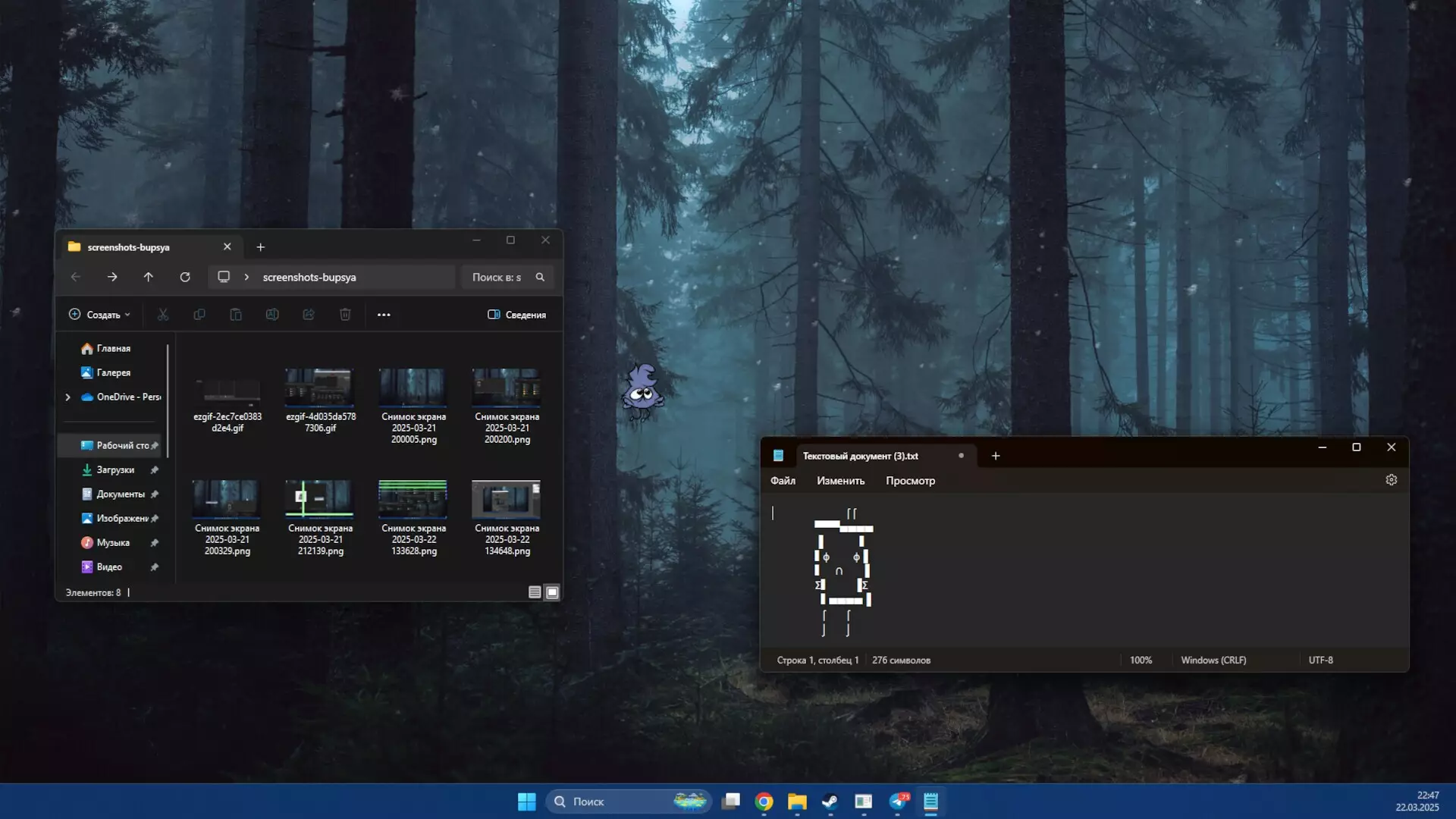Click the Delete trash icon in Explorer toolbar

[x=345, y=315]
